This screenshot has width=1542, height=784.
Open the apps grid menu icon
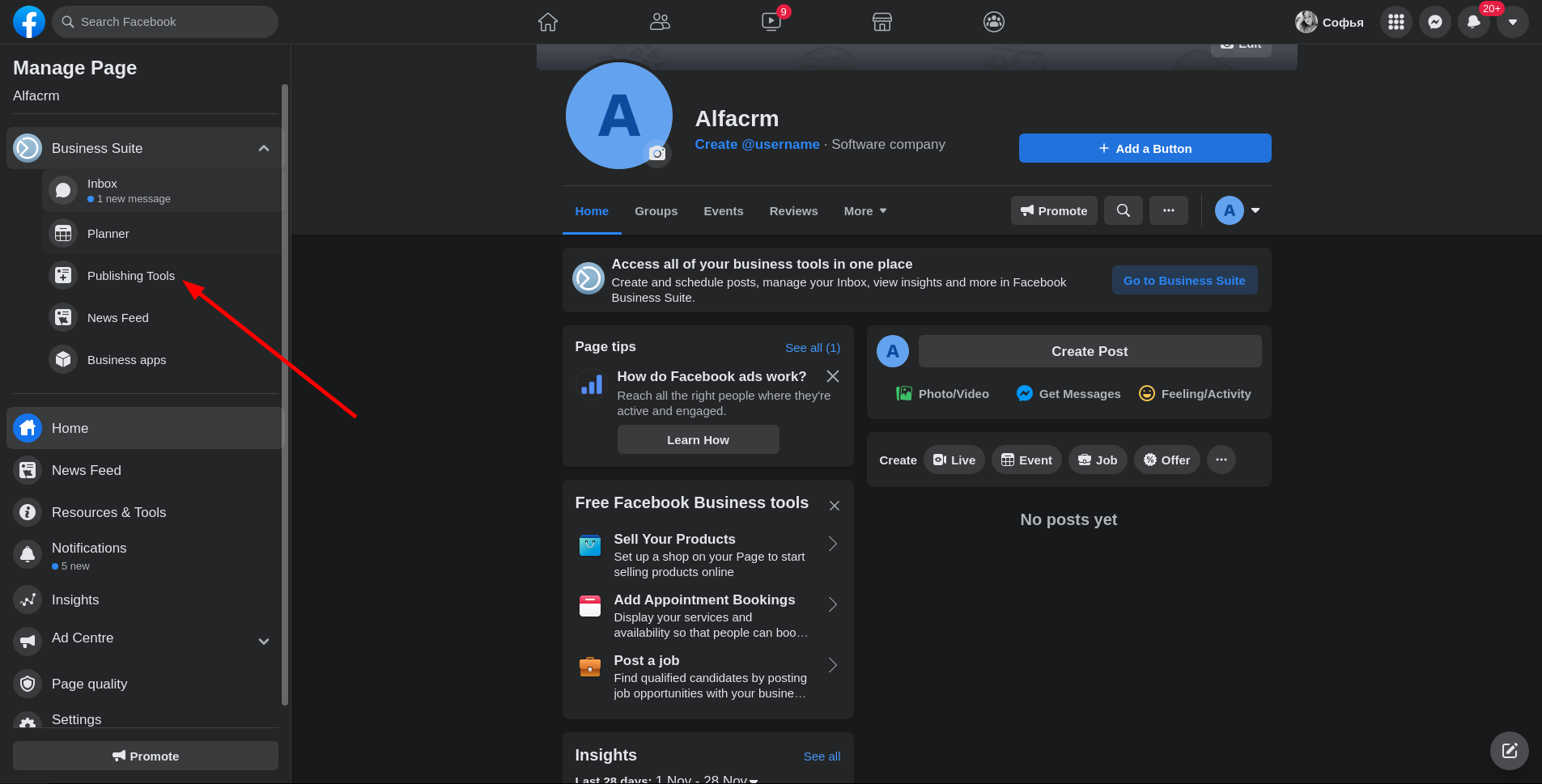point(1396,22)
